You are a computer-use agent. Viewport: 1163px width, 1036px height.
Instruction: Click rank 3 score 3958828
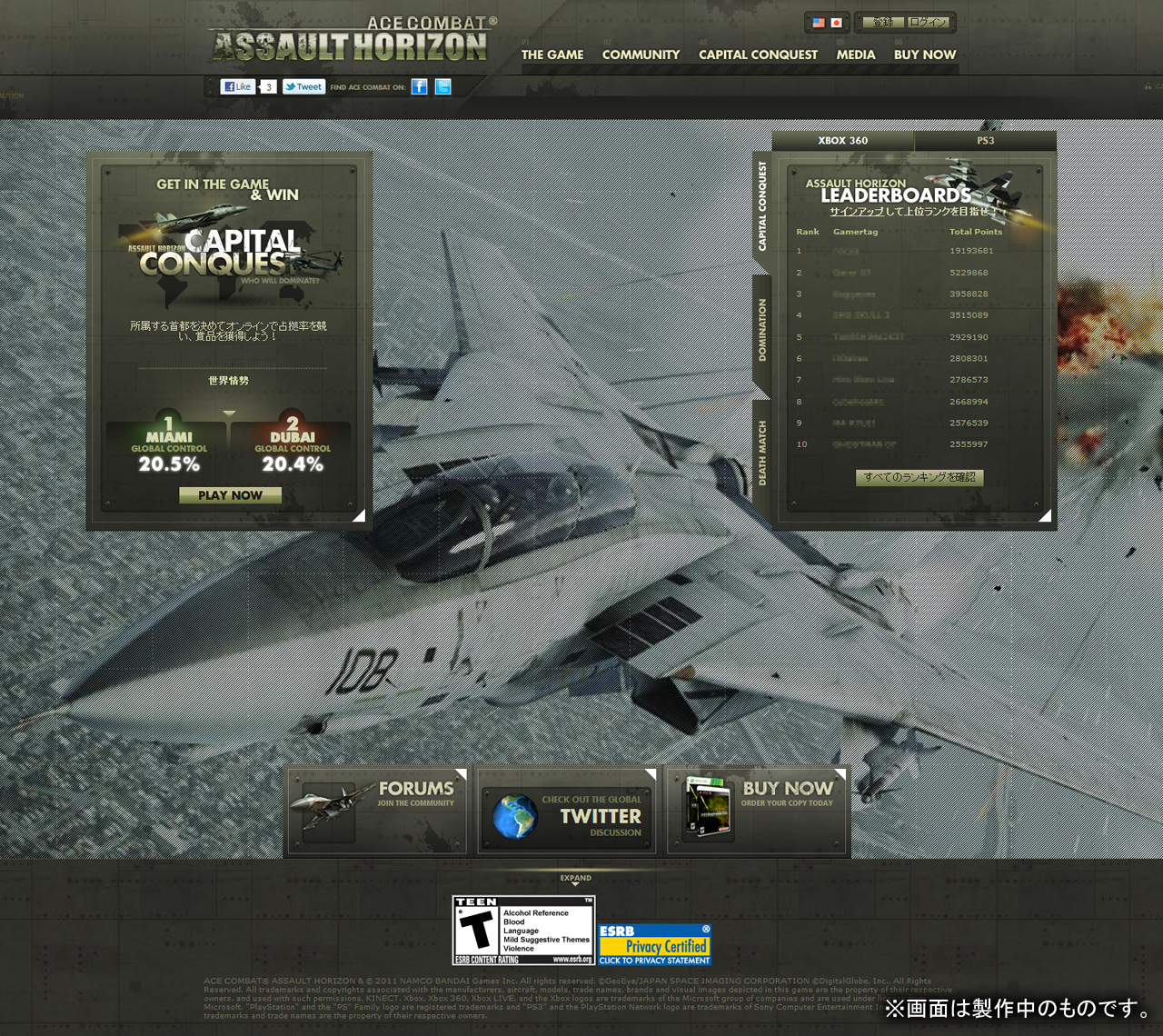tap(969, 294)
